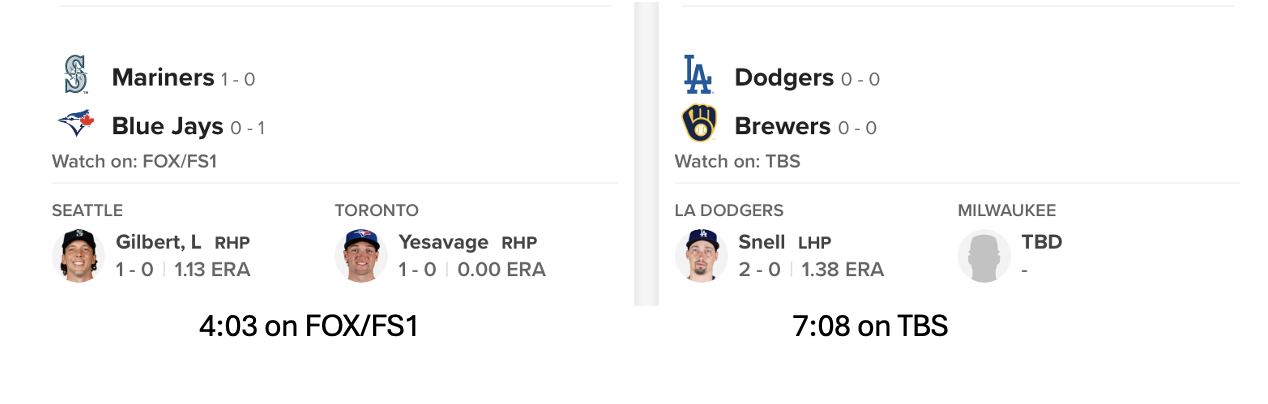Open Snell's player headshot

701,255
